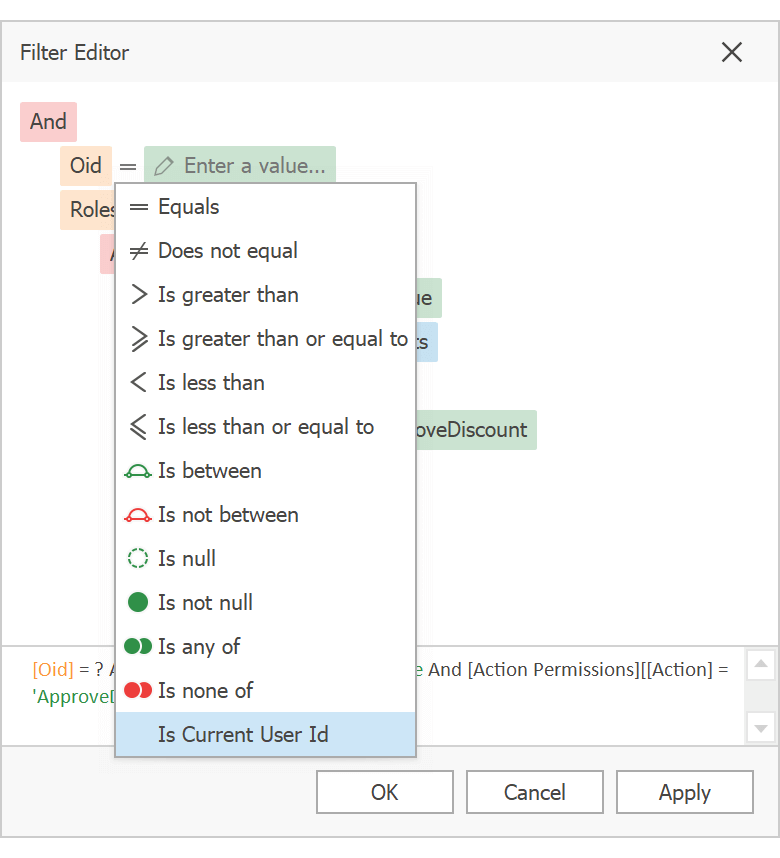Choose the 'Is less than' operator icon
The width and height of the screenshot is (780, 858).
pyautogui.click(x=136, y=382)
